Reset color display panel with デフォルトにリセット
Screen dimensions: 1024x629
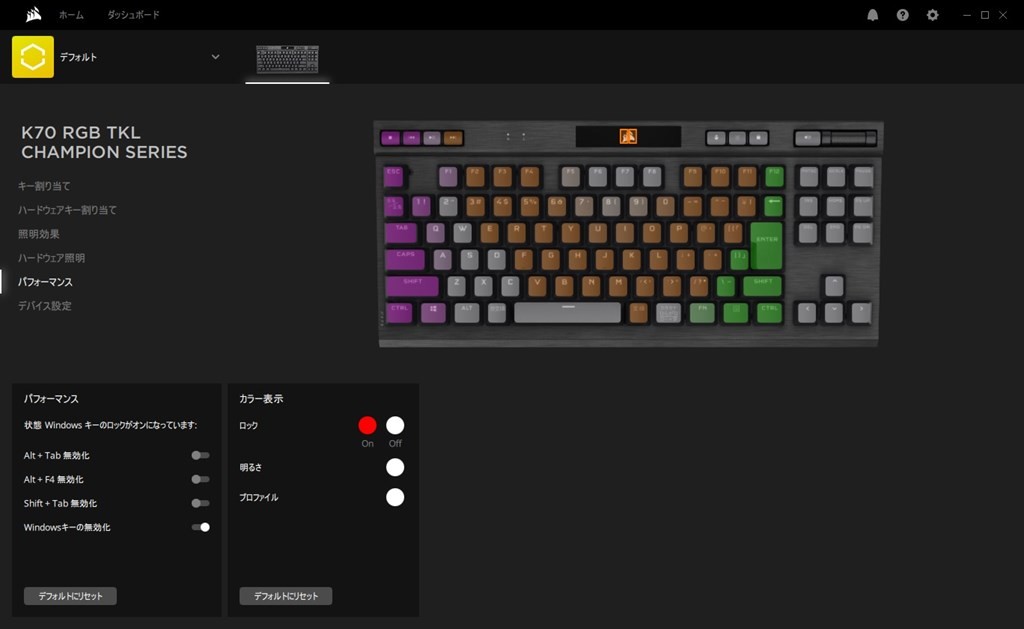tap(286, 596)
